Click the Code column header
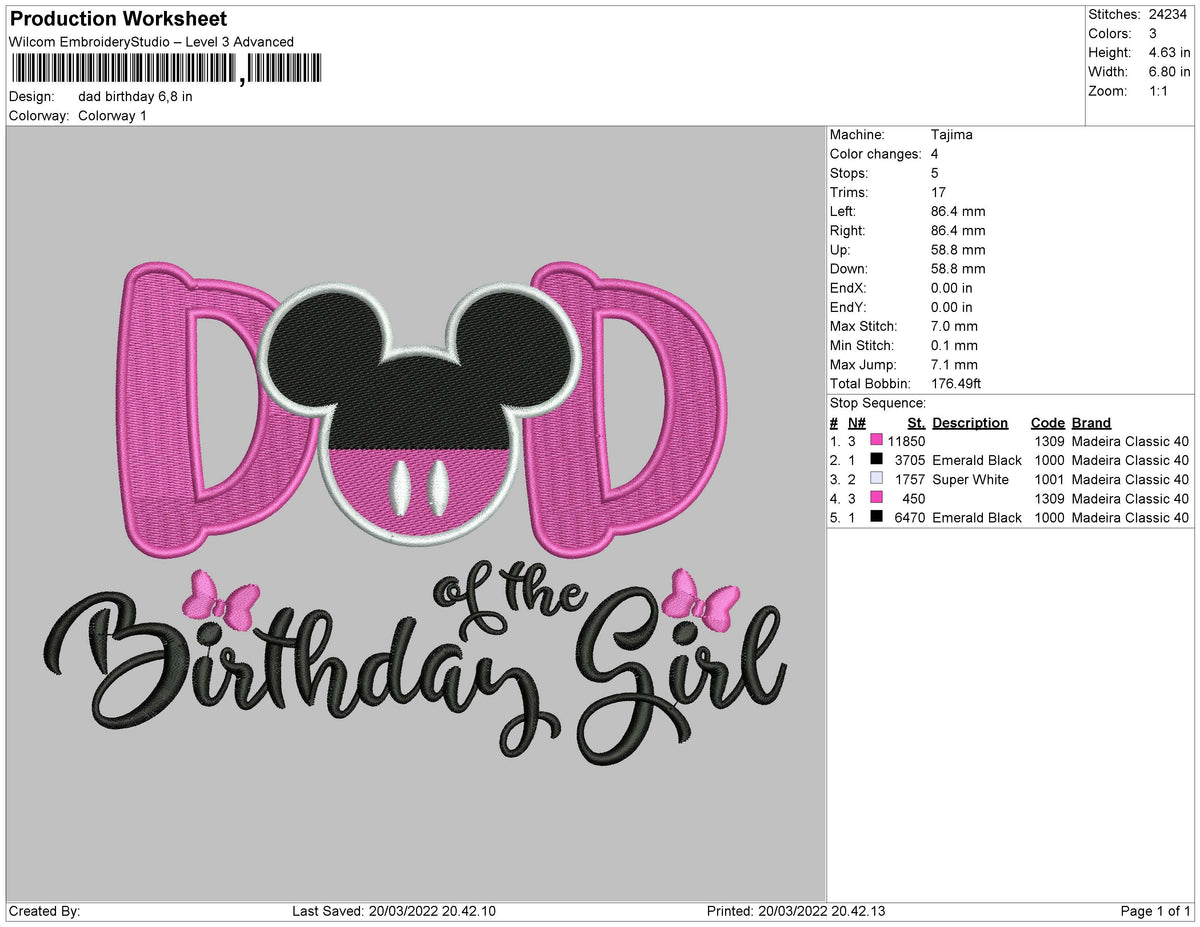 coord(1048,423)
